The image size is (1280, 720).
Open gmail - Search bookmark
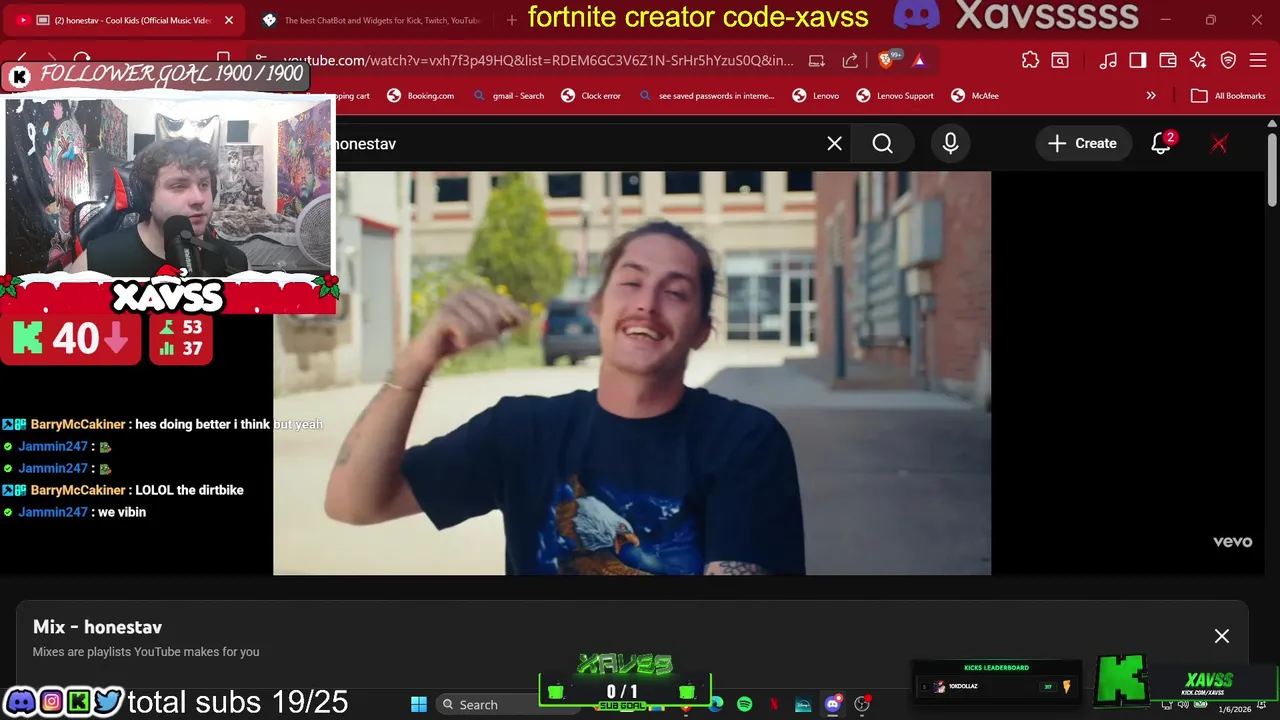click(x=509, y=96)
